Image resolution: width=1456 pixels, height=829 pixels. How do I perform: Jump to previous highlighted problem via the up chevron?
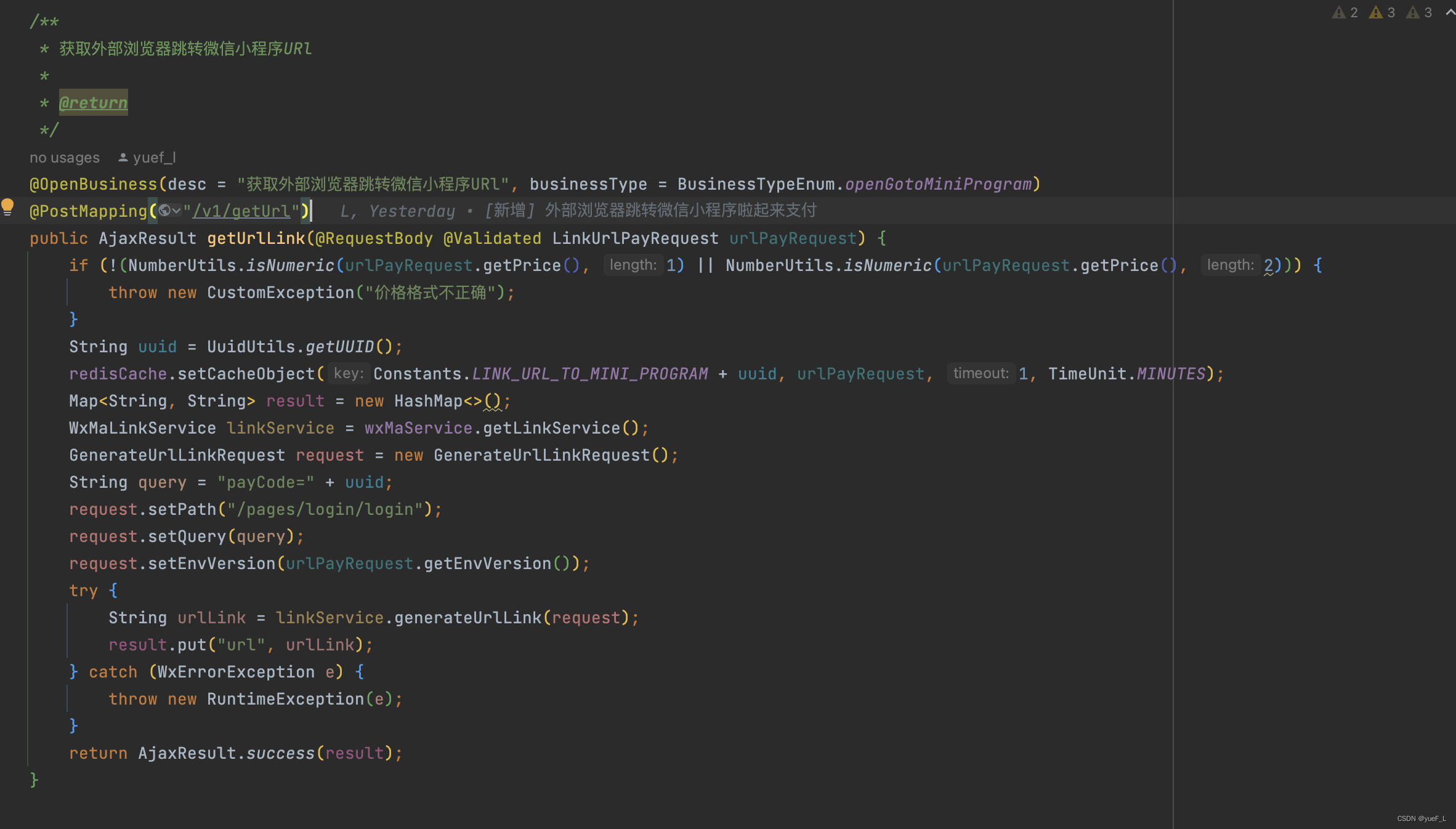[x=1450, y=12]
